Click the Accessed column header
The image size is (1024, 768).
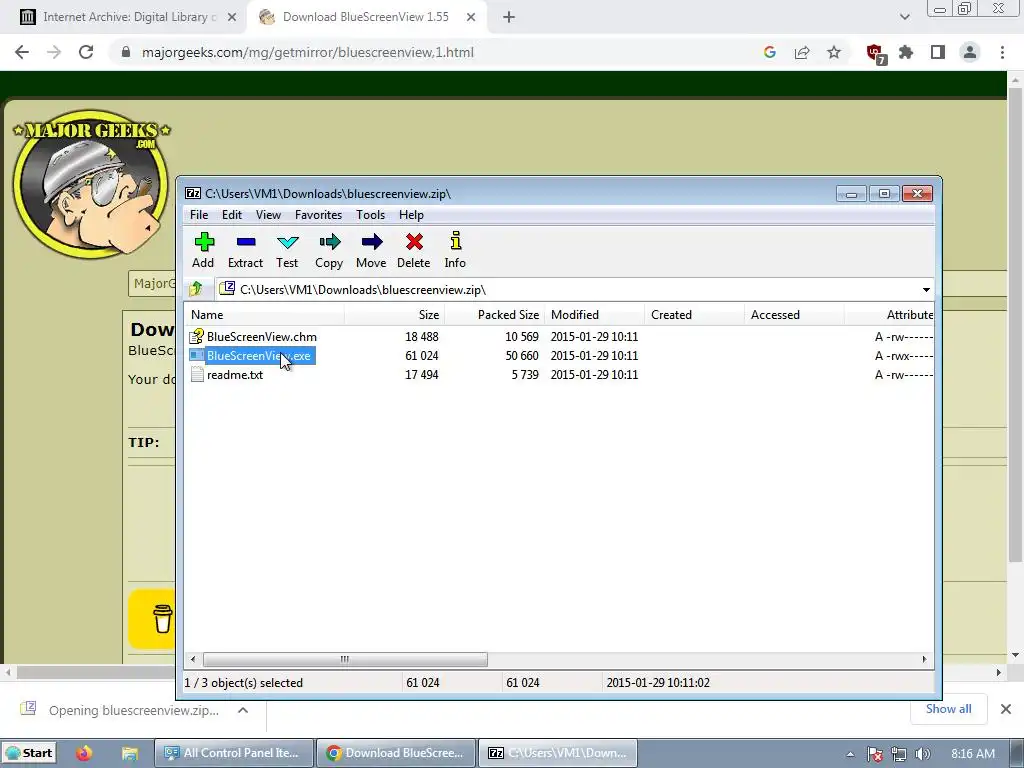coord(794,315)
